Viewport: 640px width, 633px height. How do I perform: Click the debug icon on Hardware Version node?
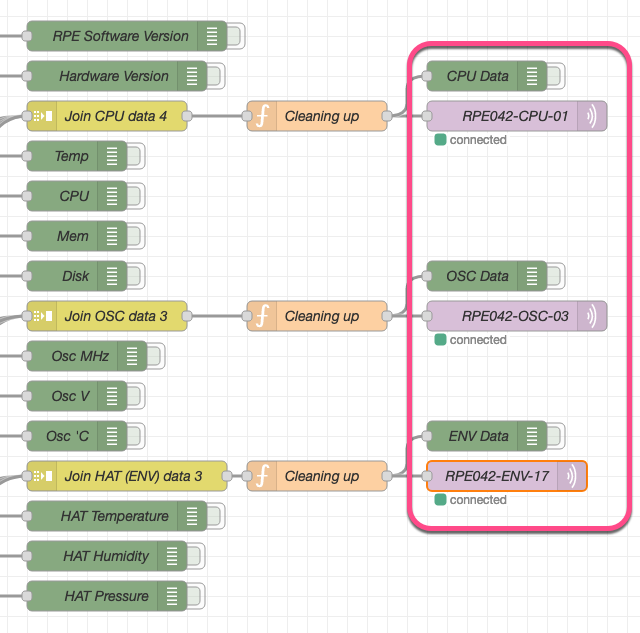point(192,76)
